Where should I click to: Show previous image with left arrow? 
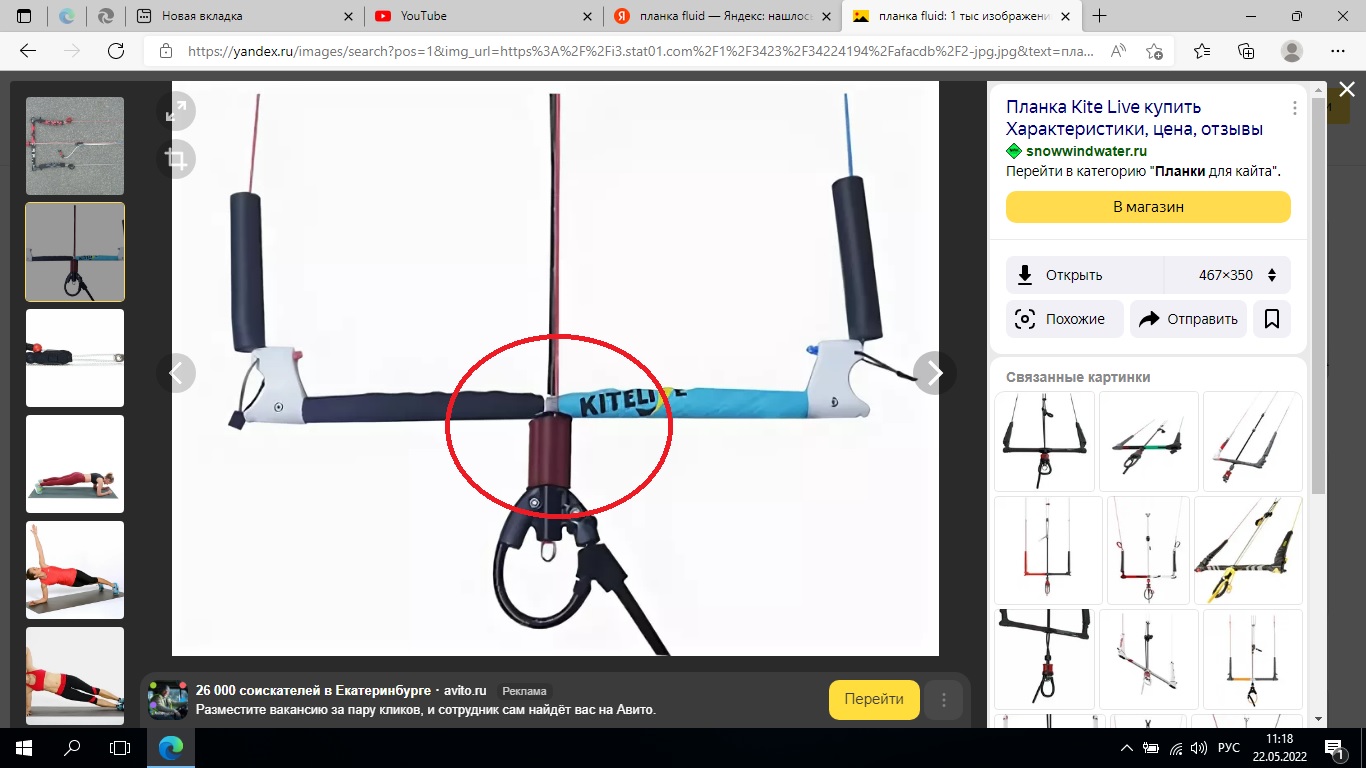[176, 373]
